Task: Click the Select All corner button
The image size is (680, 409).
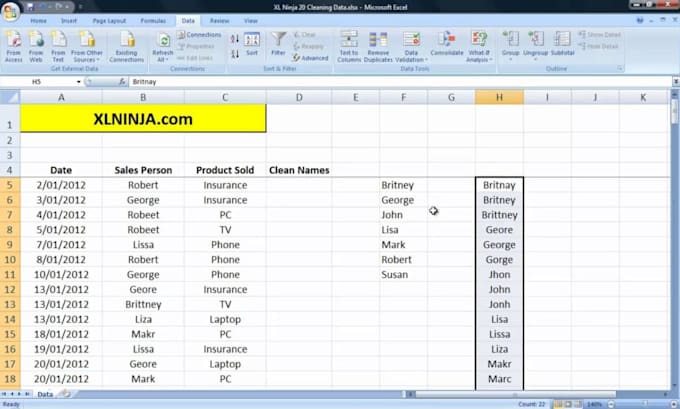Action: (10, 97)
